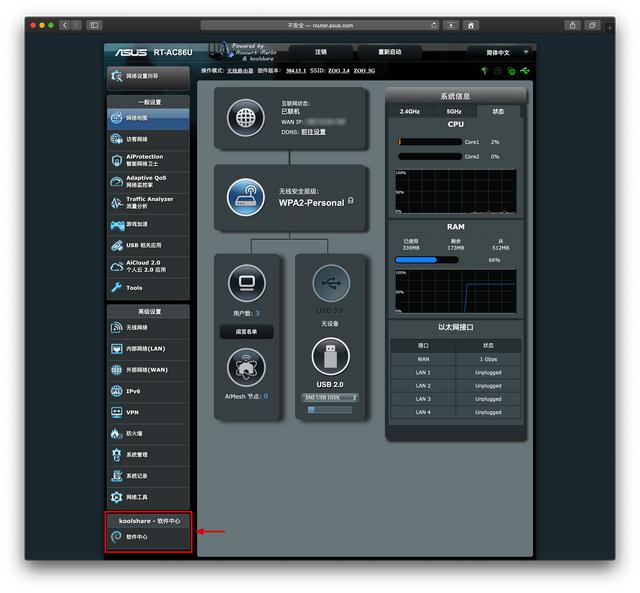Screen dimensions: 640x593
Task: Click the ZOO_5G SSID link
Action: (364, 71)
